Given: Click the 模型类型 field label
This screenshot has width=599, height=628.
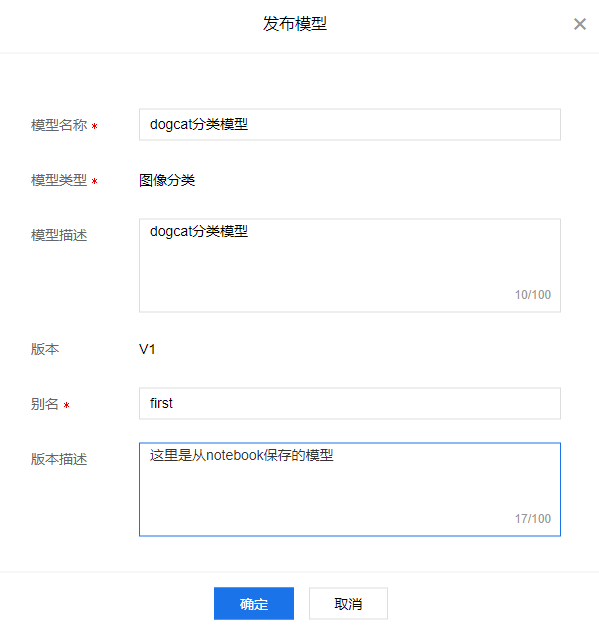Looking at the screenshot, I should pyautogui.click(x=59, y=180).
